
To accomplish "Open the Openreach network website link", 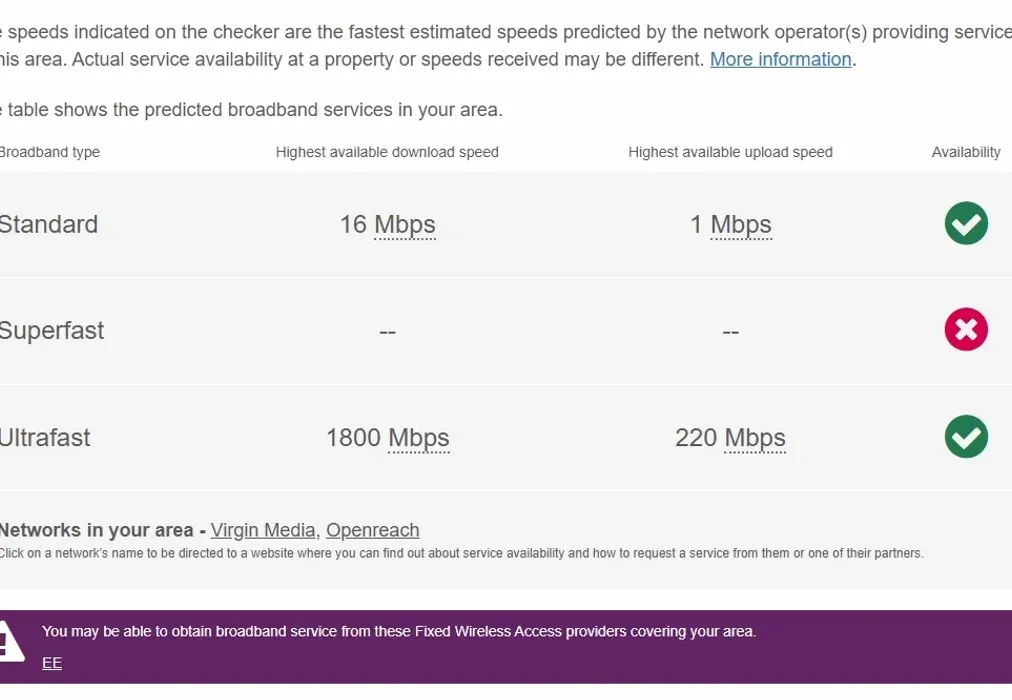I will pos(372,529).
